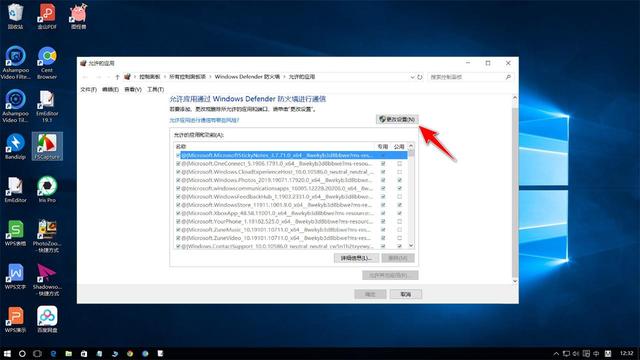Go to 控制面板 breadcrumb
The height and width of the screenshot is (360, 640).
click(150, 77)
